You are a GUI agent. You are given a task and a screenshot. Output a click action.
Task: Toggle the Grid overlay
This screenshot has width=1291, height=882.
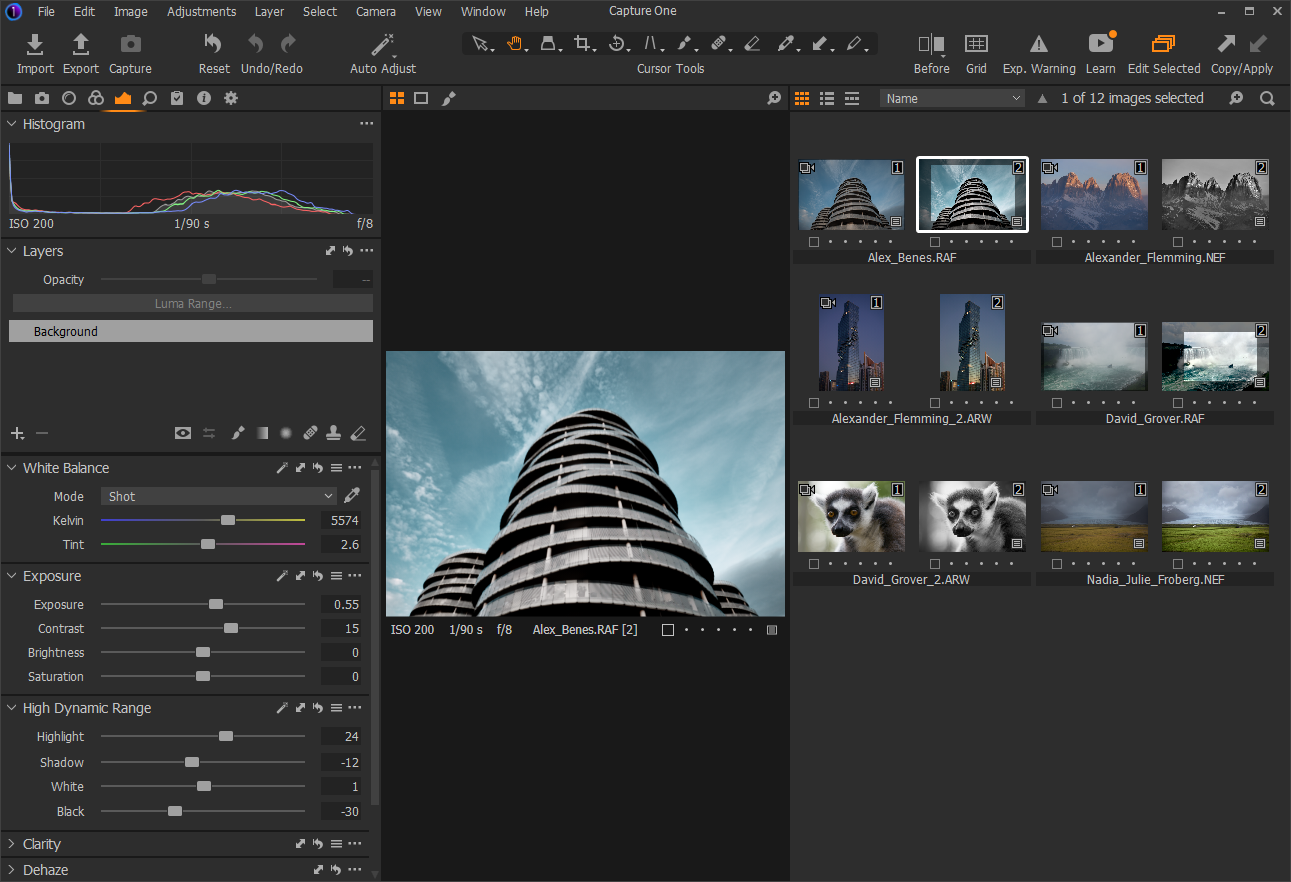click(976, 44)
